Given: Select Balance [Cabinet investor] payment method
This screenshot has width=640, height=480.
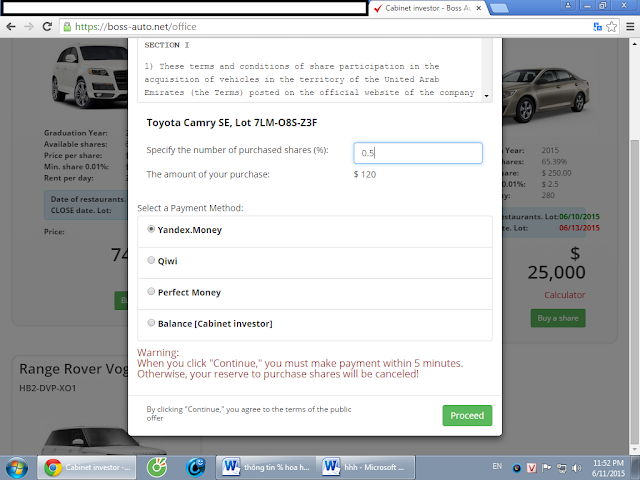Looking at the screenshot, I should (x=151, y=323).
